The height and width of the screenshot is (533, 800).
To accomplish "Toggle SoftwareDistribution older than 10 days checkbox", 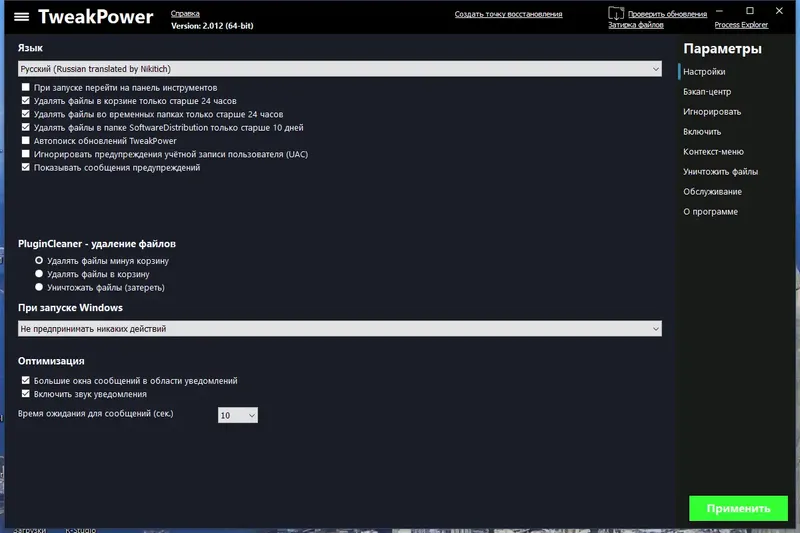I will [26, 127].
